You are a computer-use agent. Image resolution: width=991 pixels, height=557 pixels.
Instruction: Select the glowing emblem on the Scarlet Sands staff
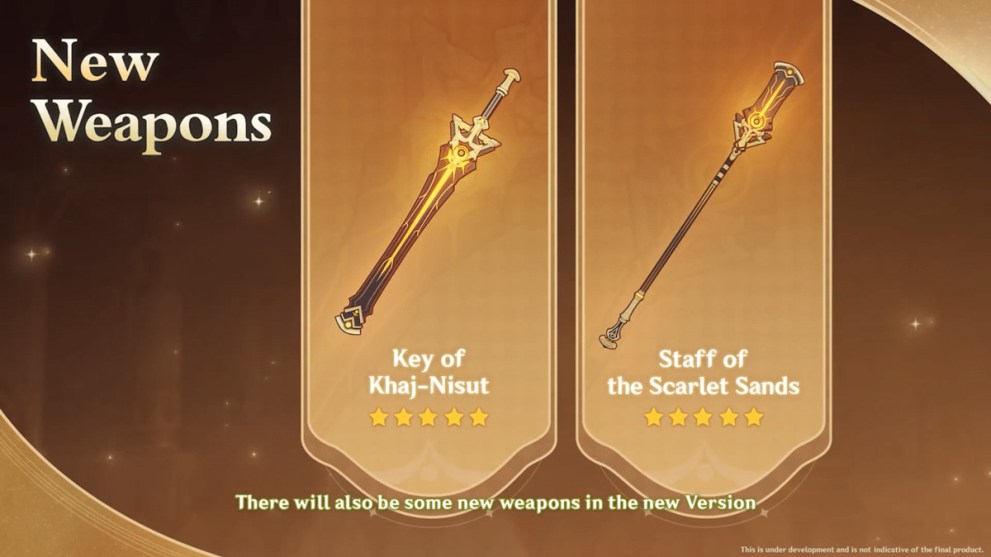(x=756, y=119)
